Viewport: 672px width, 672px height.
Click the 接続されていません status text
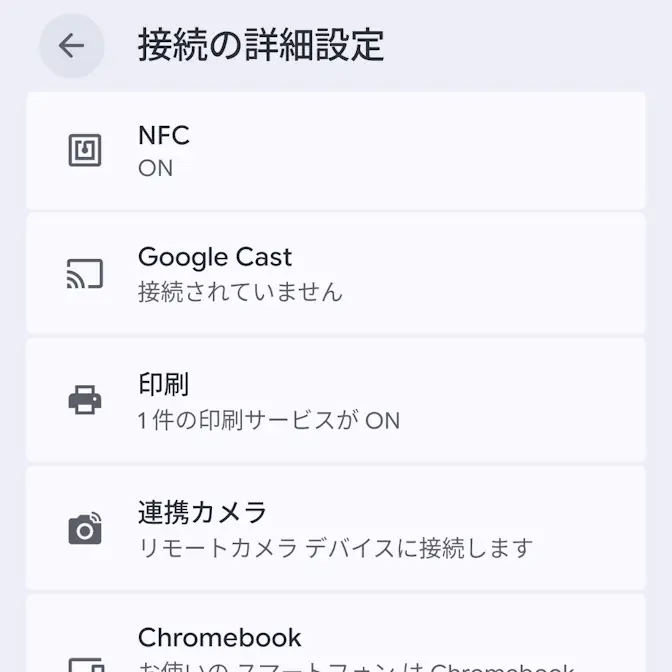click(240, 292)
